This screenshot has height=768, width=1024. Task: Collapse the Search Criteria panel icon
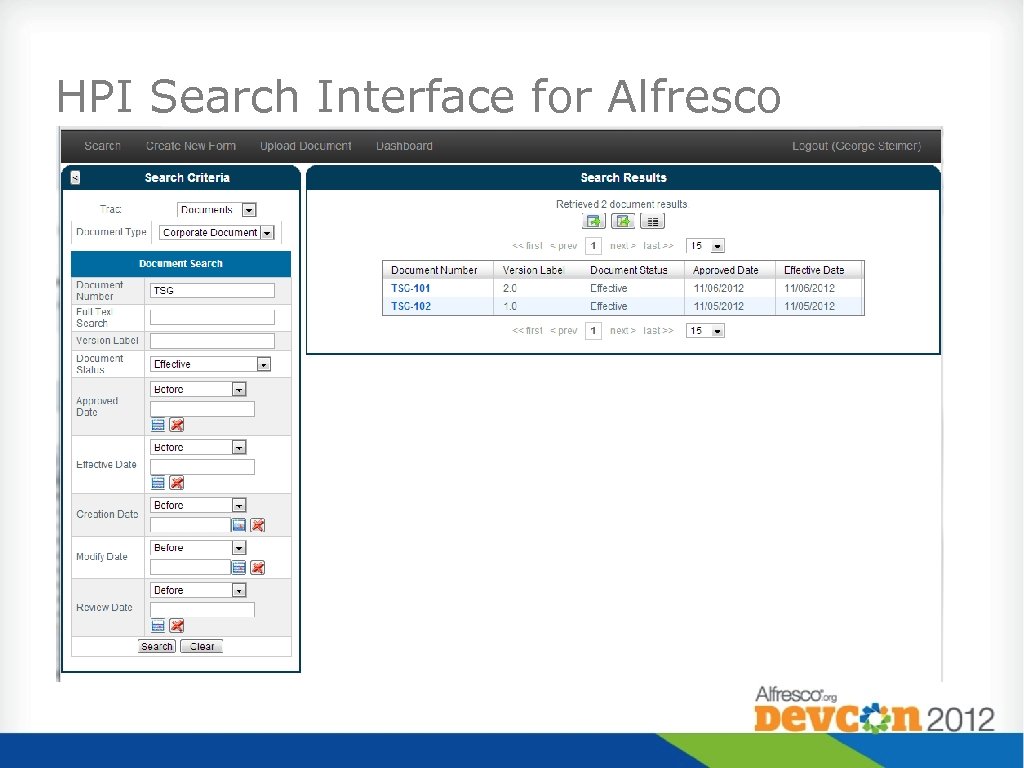pyautogui.click(x=75, y=178)
